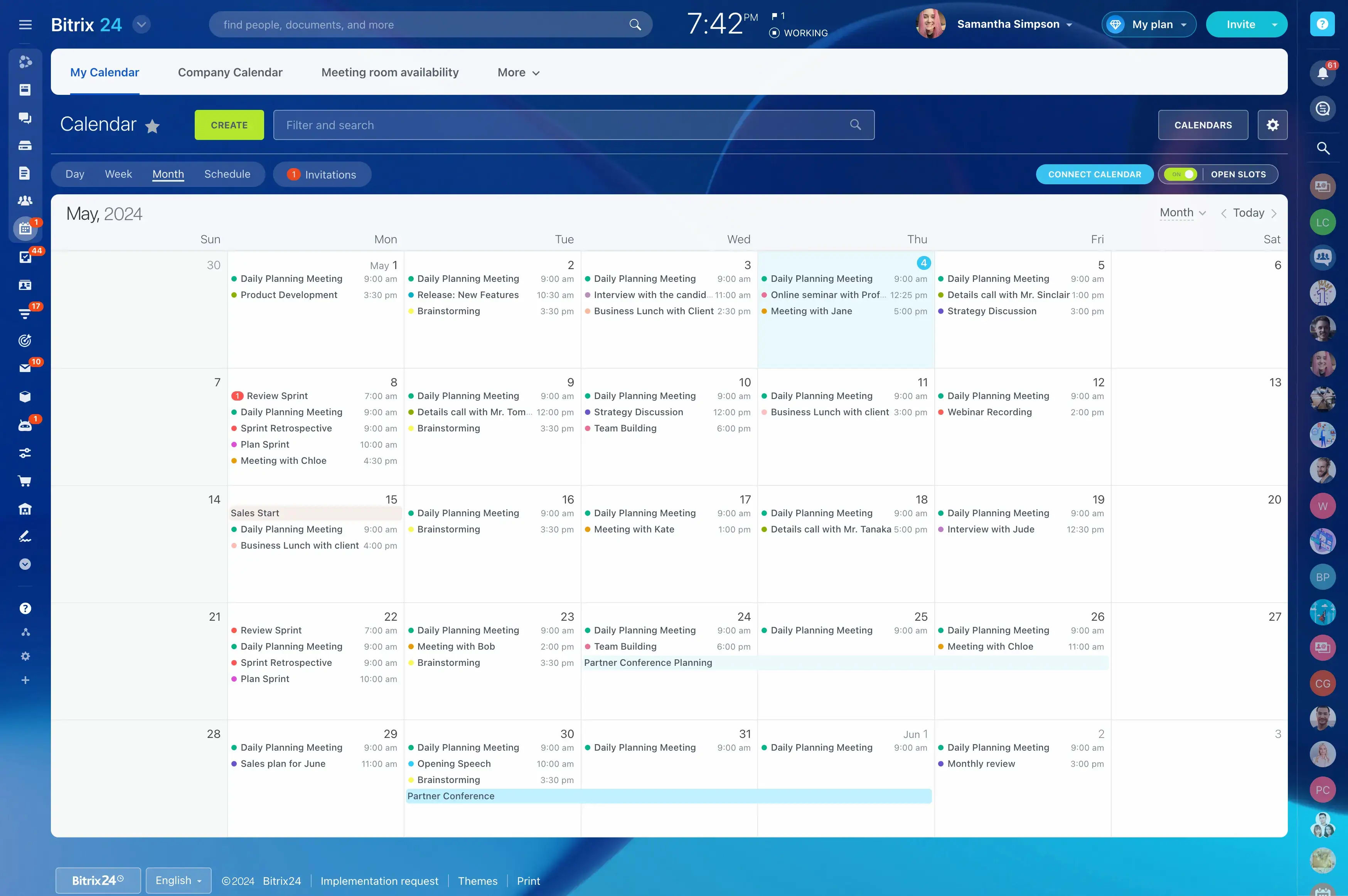Expand the More tab dropdown
Viewport: 1348px width, 896px height.
point(518,72)
